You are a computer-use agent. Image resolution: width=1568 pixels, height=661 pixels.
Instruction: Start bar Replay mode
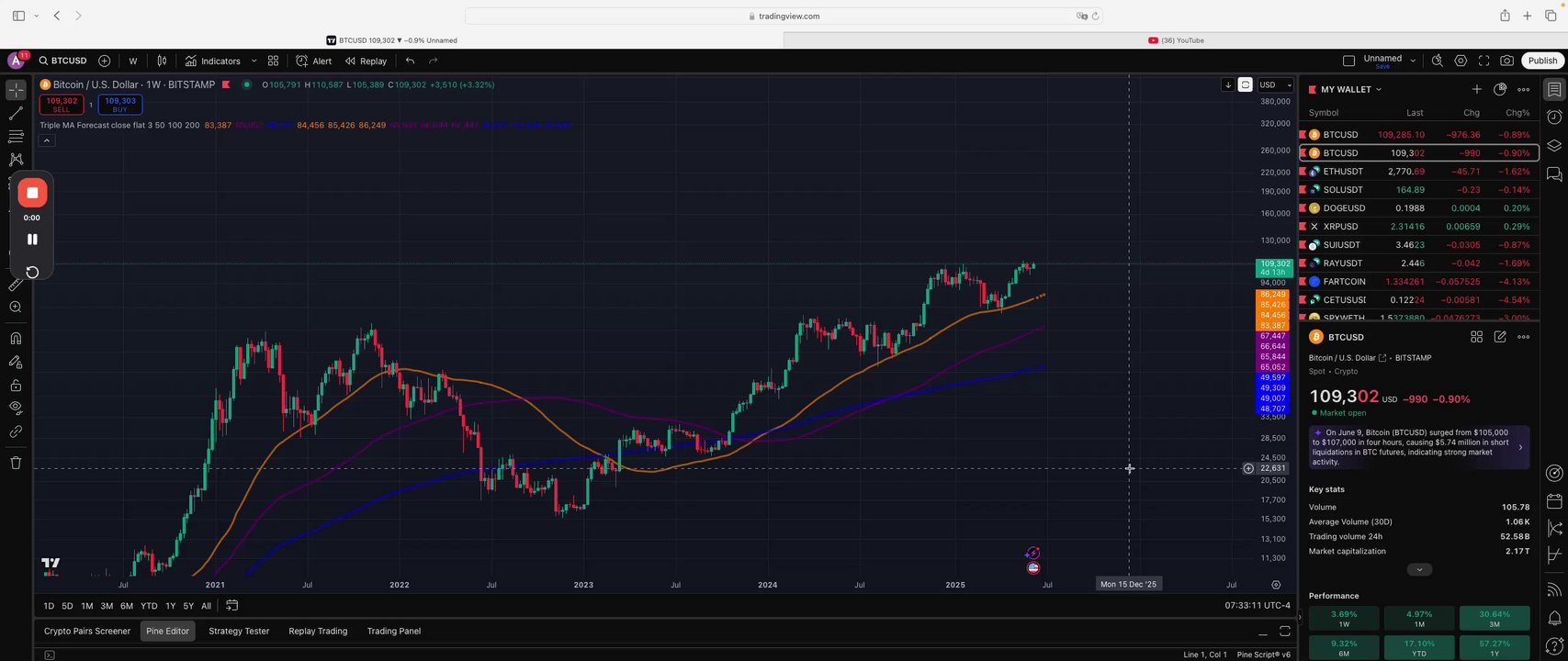coord(366,61)
